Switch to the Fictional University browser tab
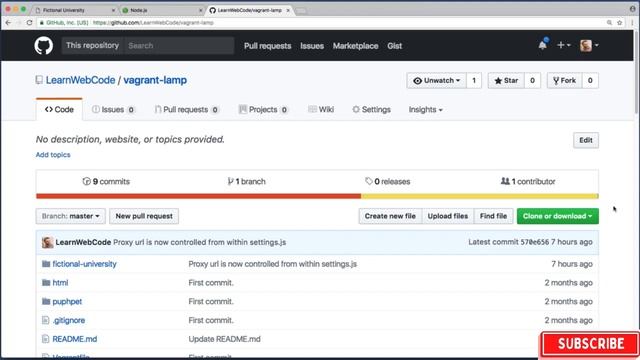 point(74,10)
